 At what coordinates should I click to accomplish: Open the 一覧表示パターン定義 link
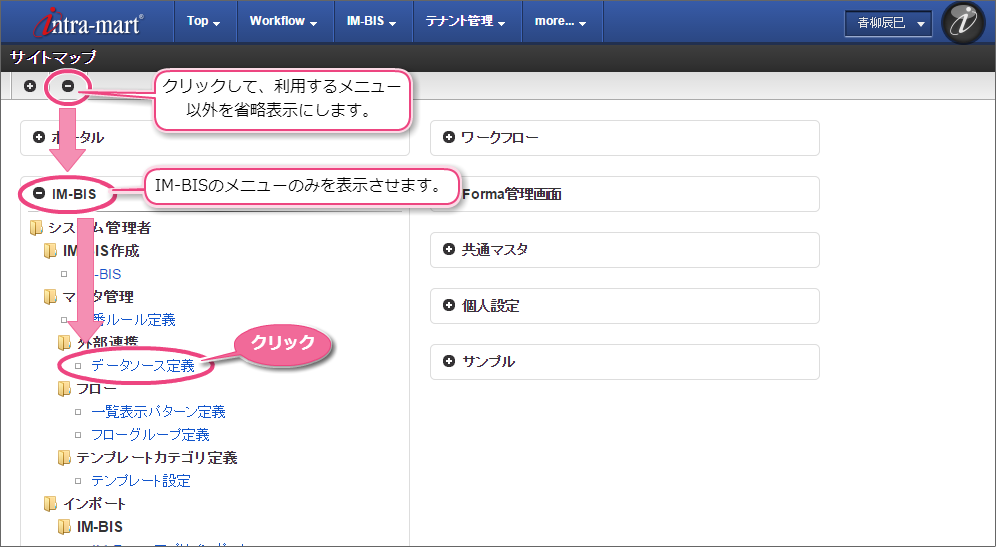158,412
